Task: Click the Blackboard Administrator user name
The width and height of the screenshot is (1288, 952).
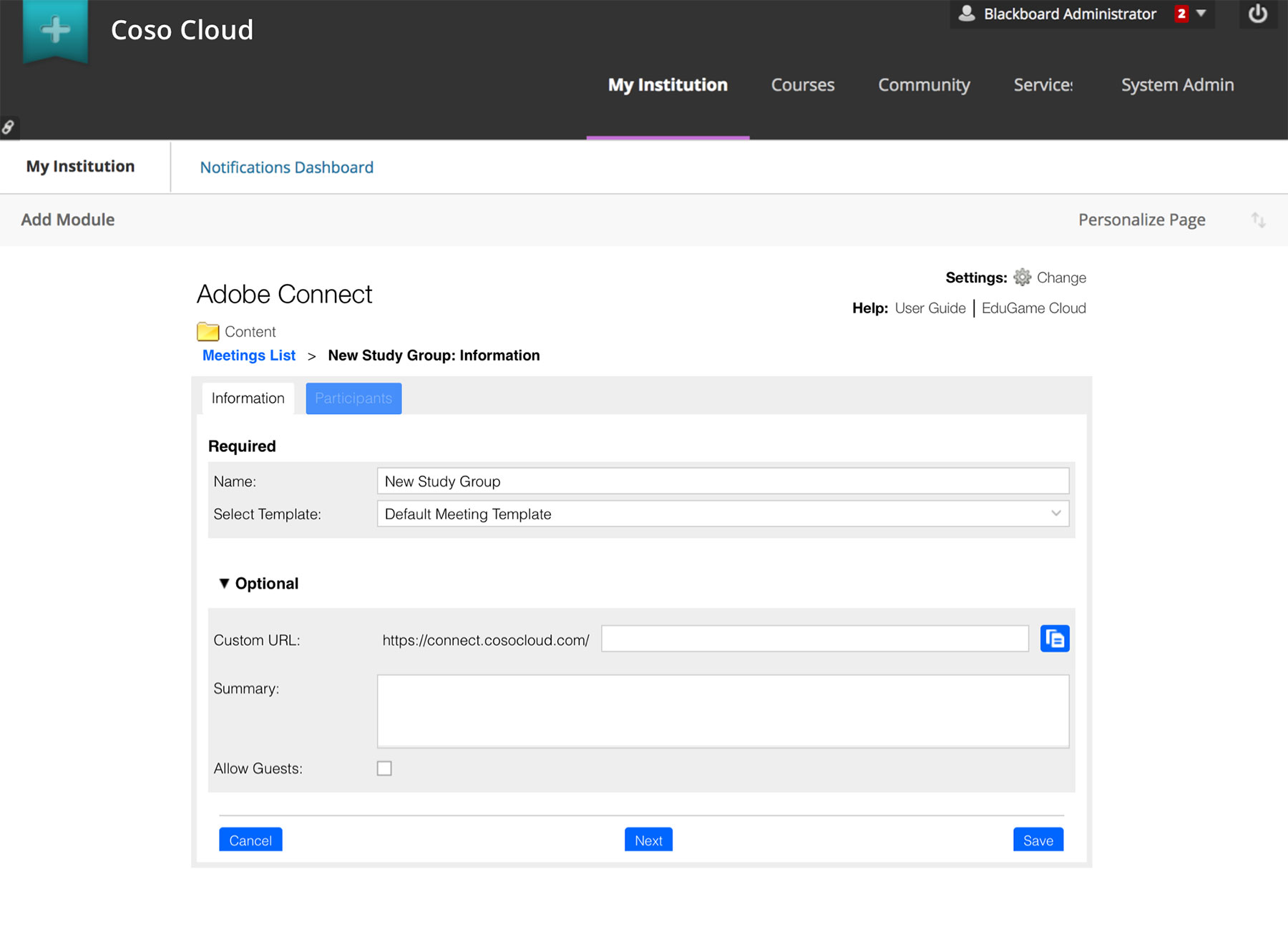Action: pos(1070,14)
